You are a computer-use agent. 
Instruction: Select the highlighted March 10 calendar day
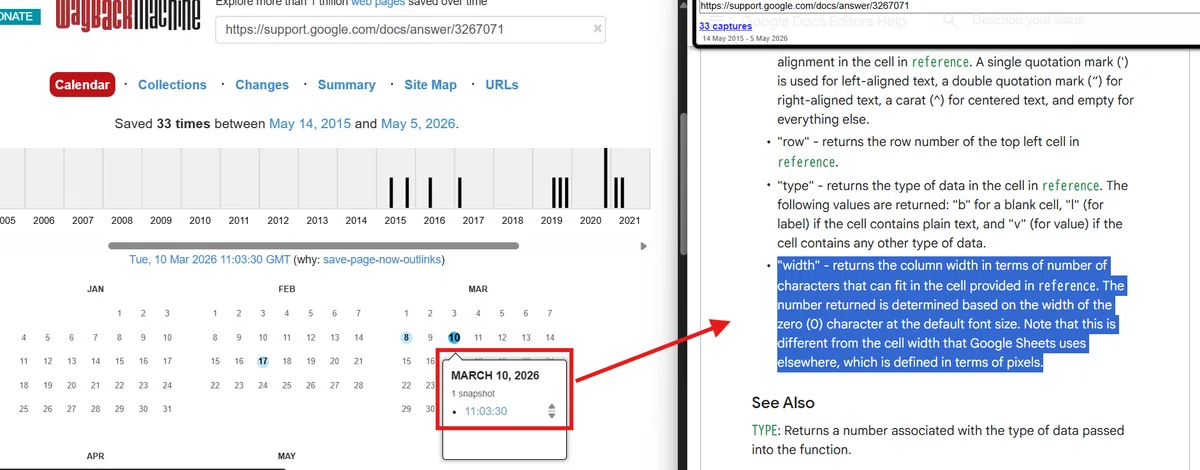[x=454, y=338]
